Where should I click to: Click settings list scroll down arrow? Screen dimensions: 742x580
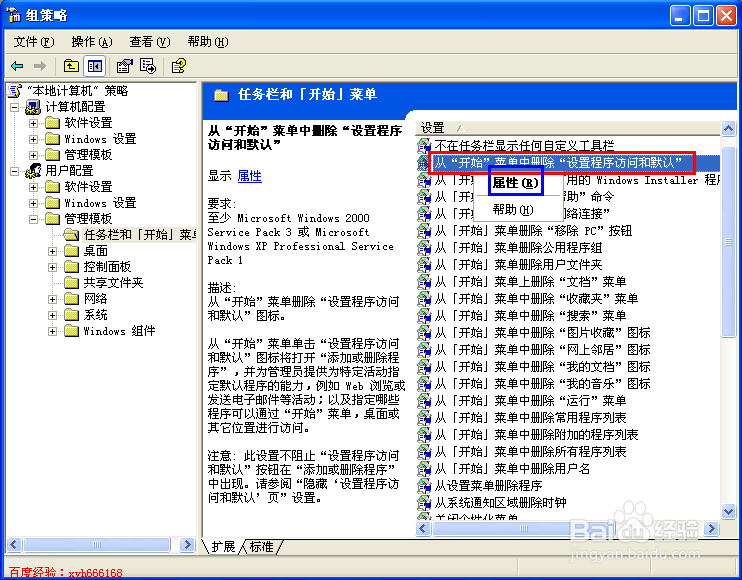tap(728, 511)
